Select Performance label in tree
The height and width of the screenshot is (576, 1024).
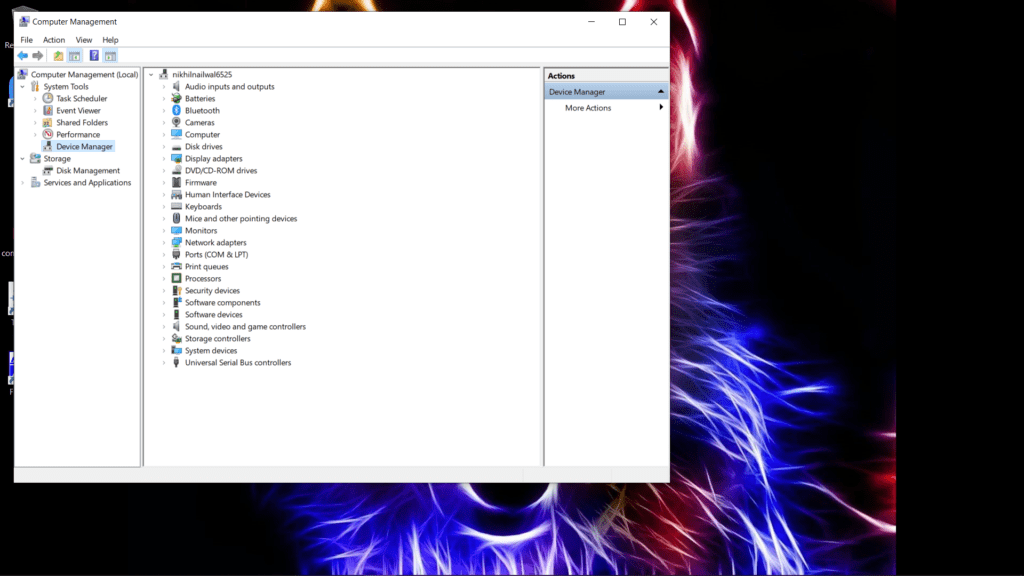tap(78, 135)
